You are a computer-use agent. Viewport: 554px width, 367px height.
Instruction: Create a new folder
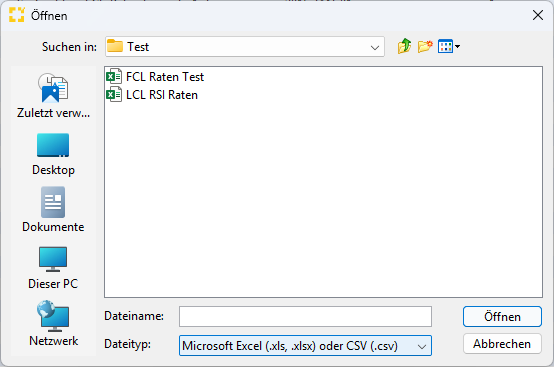pyautogui.click(x=425, y=46)
